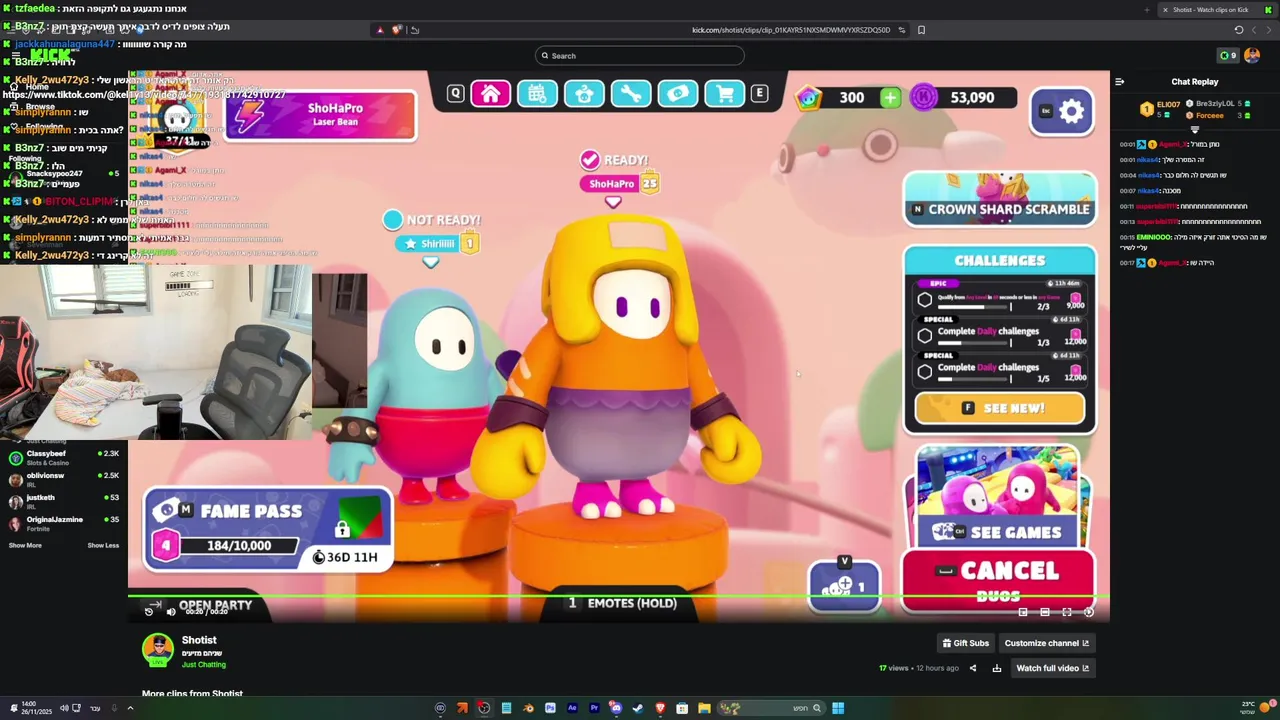Click the SEE NEW! challenges button
This screenshot has width=1280, height=720.
(1000, 408)
